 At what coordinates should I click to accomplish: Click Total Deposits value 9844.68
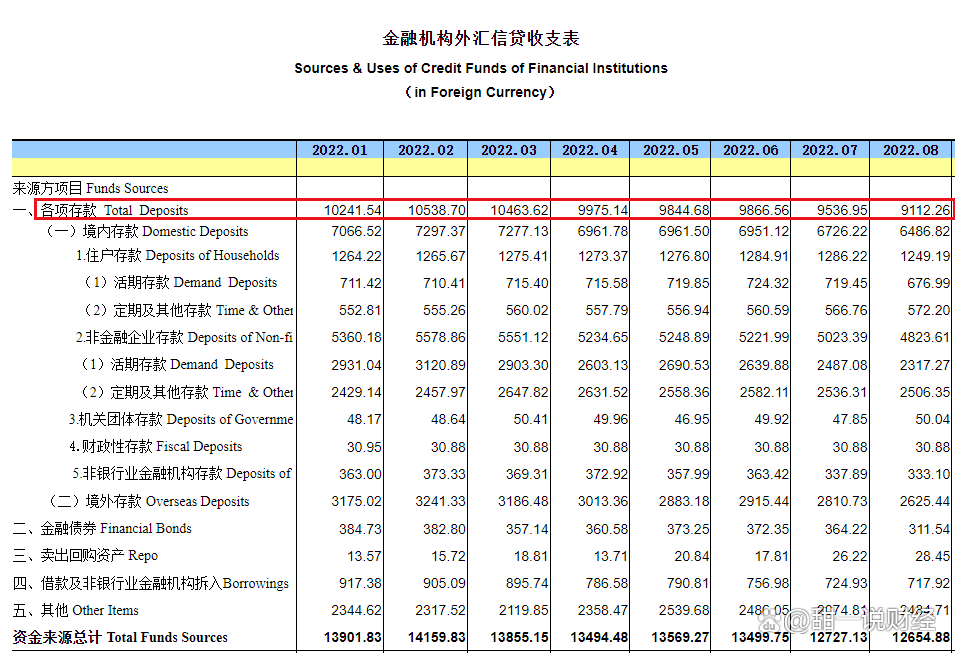point(684,210)
